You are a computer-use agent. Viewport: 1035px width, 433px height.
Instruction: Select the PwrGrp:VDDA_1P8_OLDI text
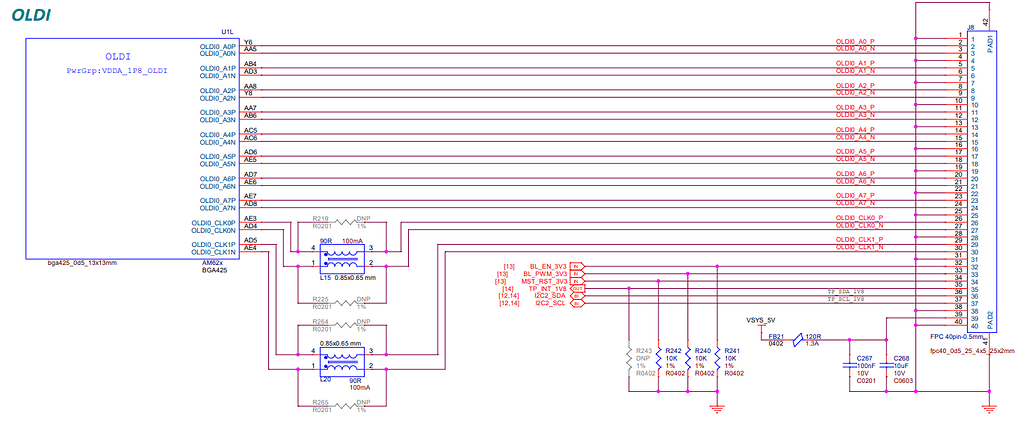[x=117, y=69]
